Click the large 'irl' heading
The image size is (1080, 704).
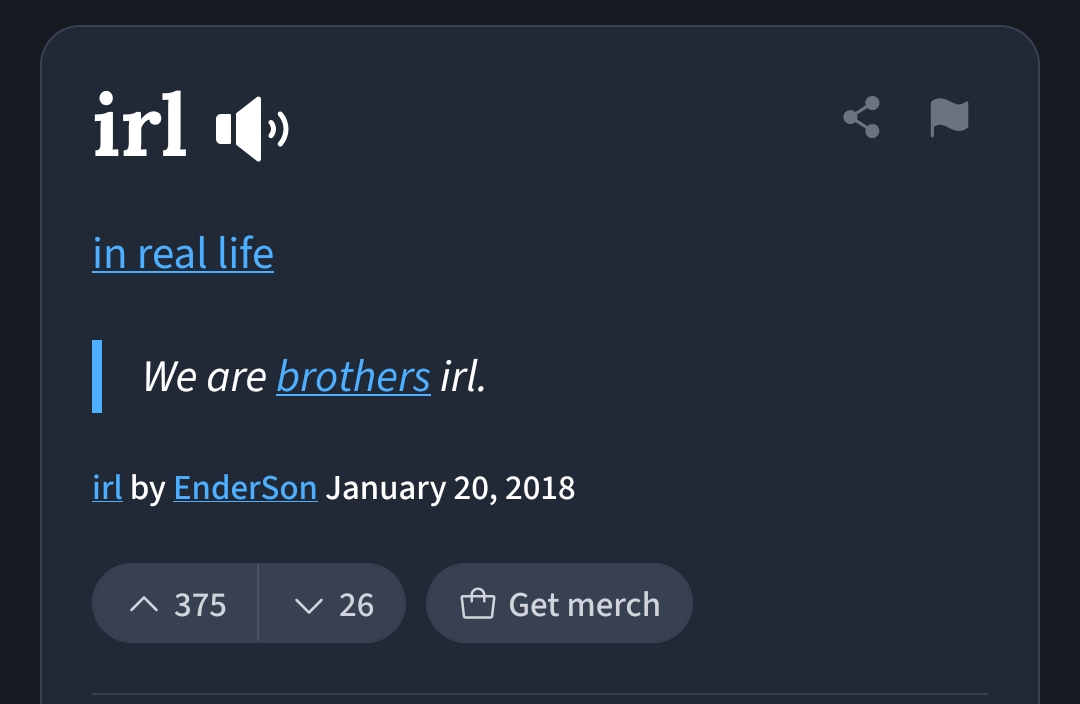(140, 124)
